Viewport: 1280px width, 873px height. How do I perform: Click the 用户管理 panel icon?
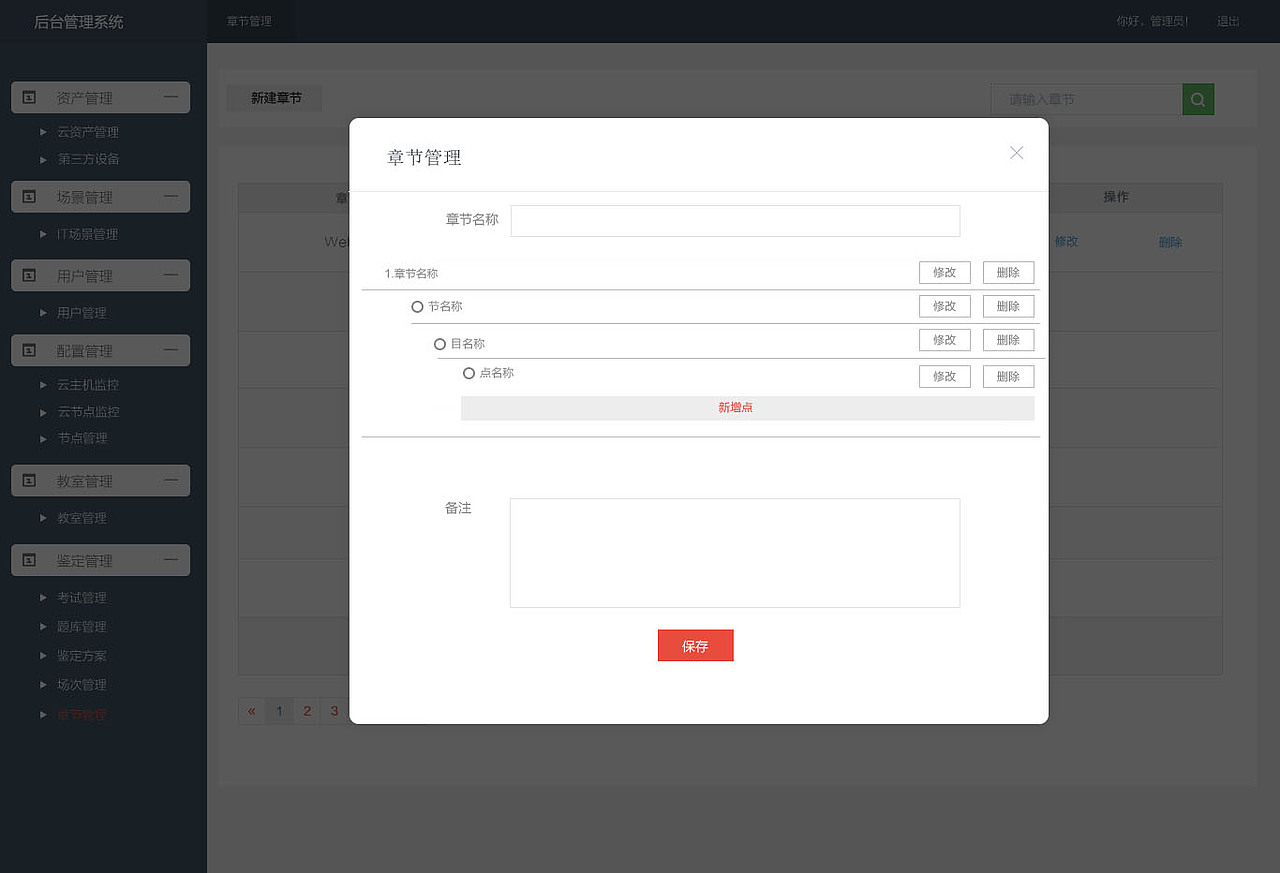(x=29, y=275)
